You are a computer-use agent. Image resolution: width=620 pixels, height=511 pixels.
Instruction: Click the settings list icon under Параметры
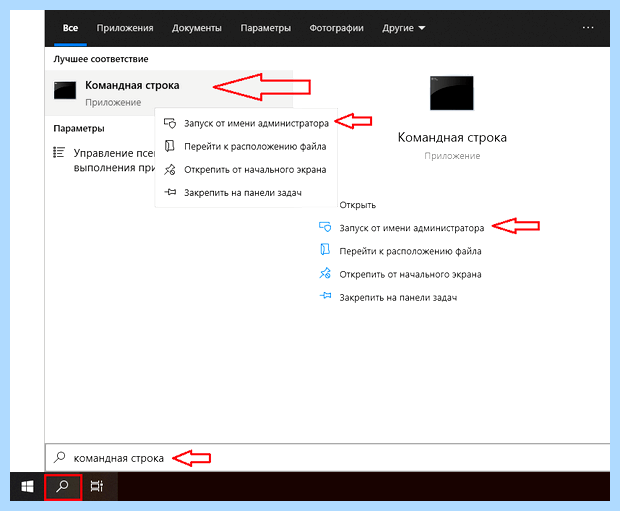pyautogui.click(x=59, y=152)
